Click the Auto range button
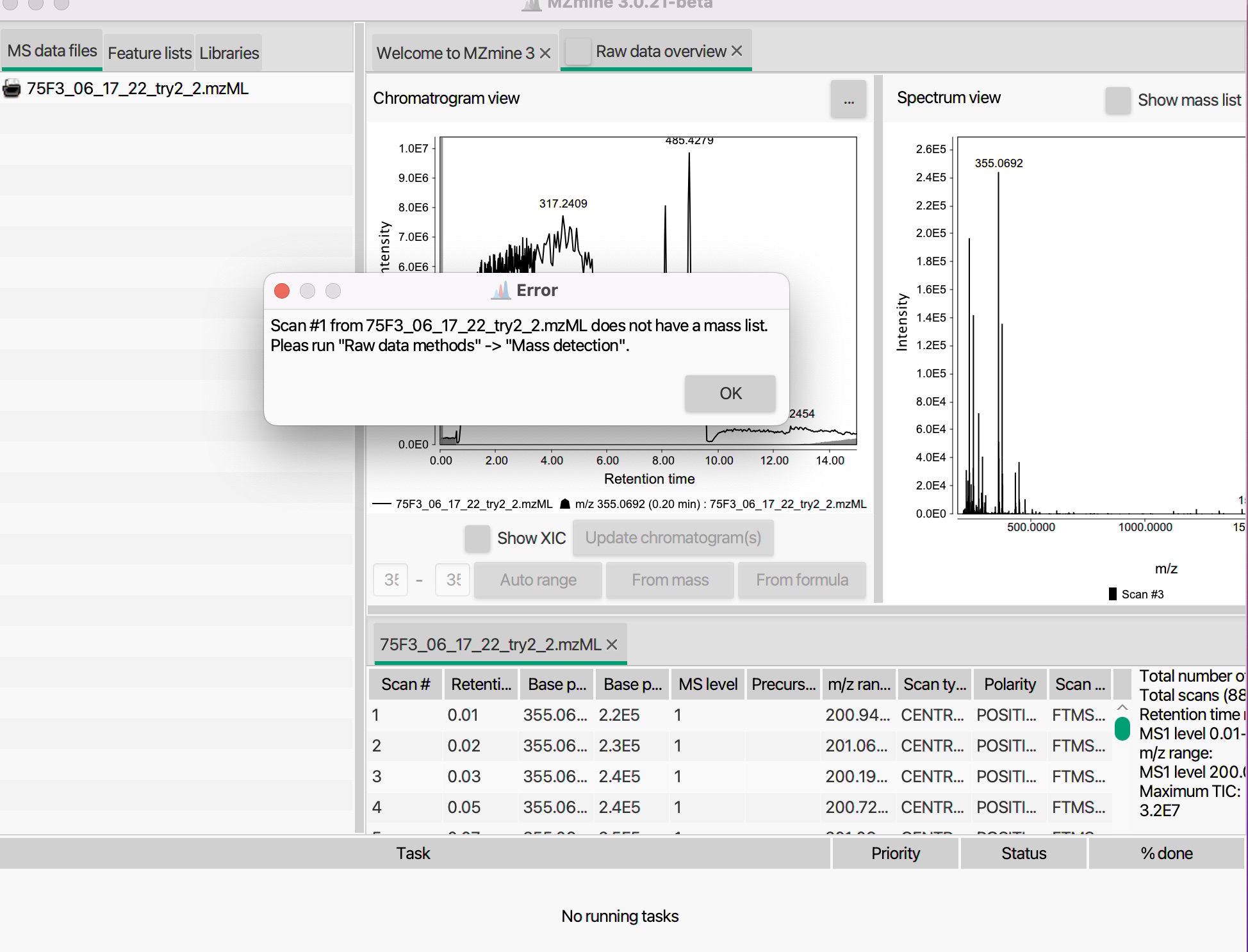 pos(538,580)
